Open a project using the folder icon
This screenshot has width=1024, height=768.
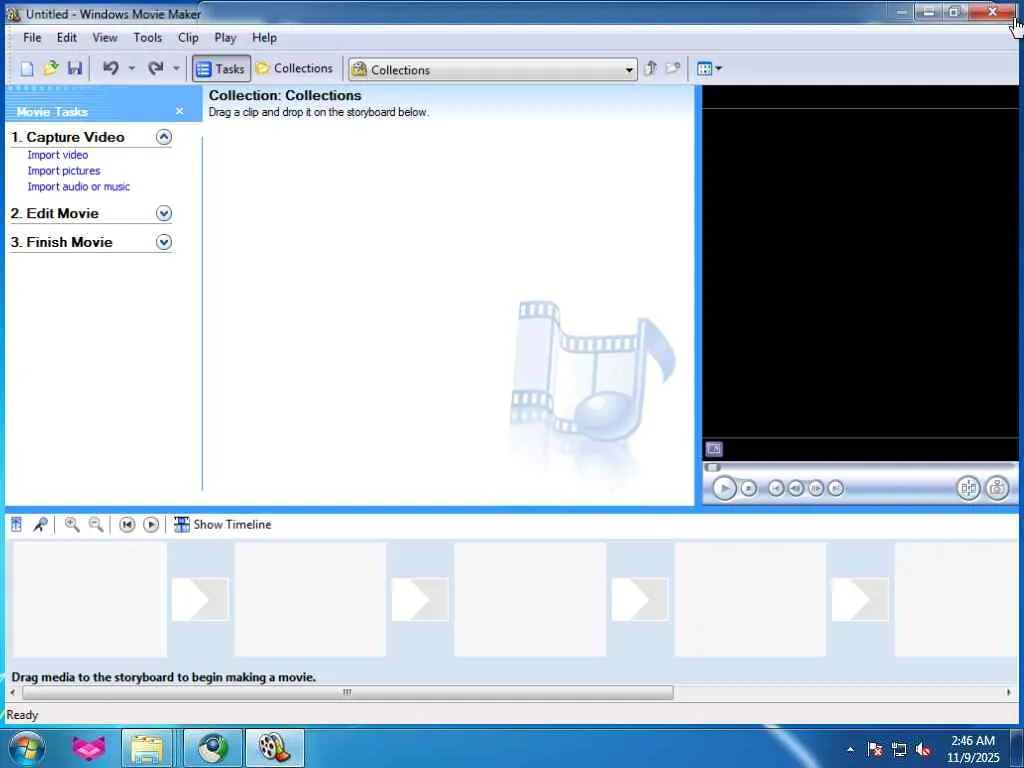tap(51, 68)
